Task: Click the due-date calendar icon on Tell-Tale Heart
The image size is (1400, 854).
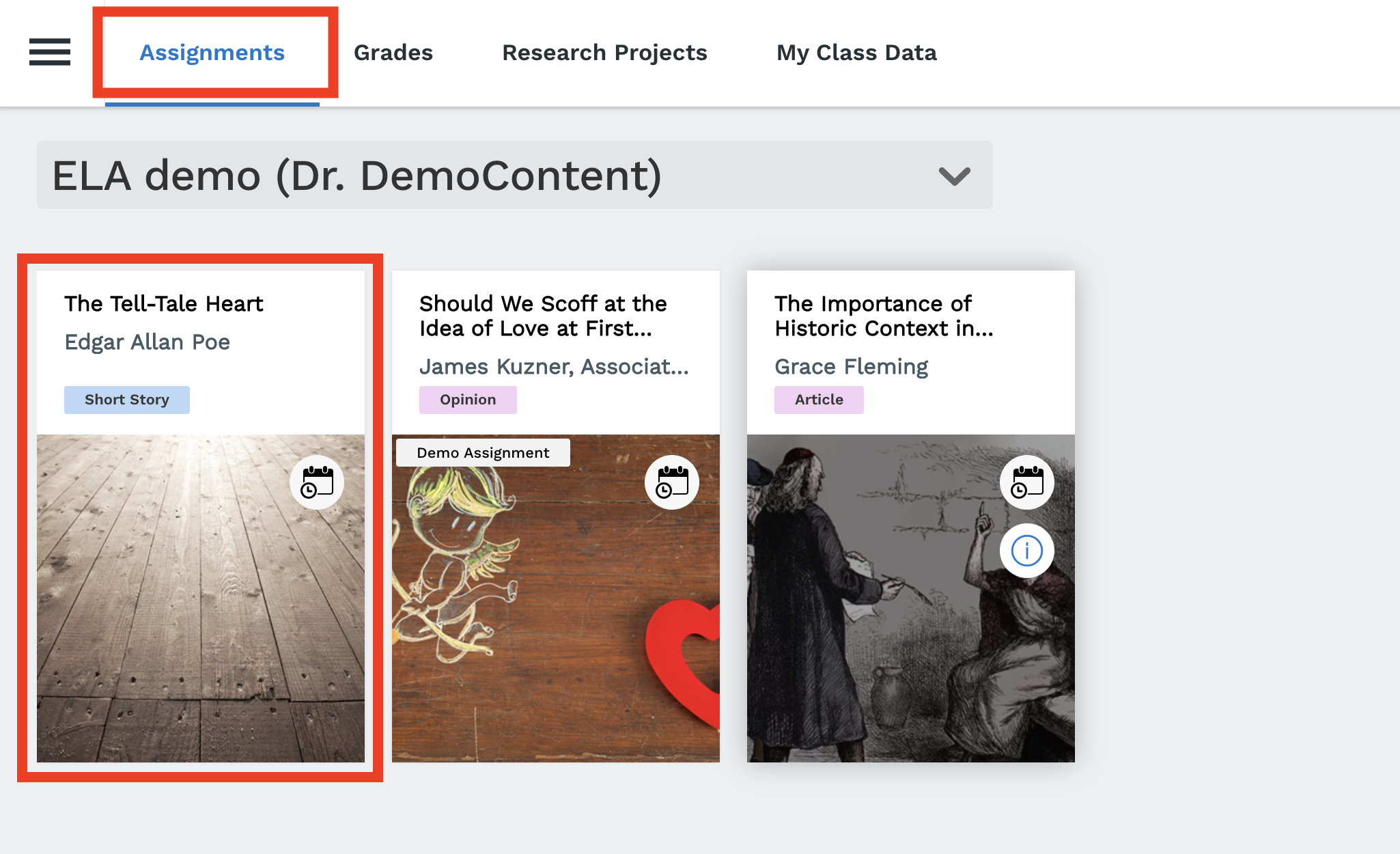Action: 317,482
